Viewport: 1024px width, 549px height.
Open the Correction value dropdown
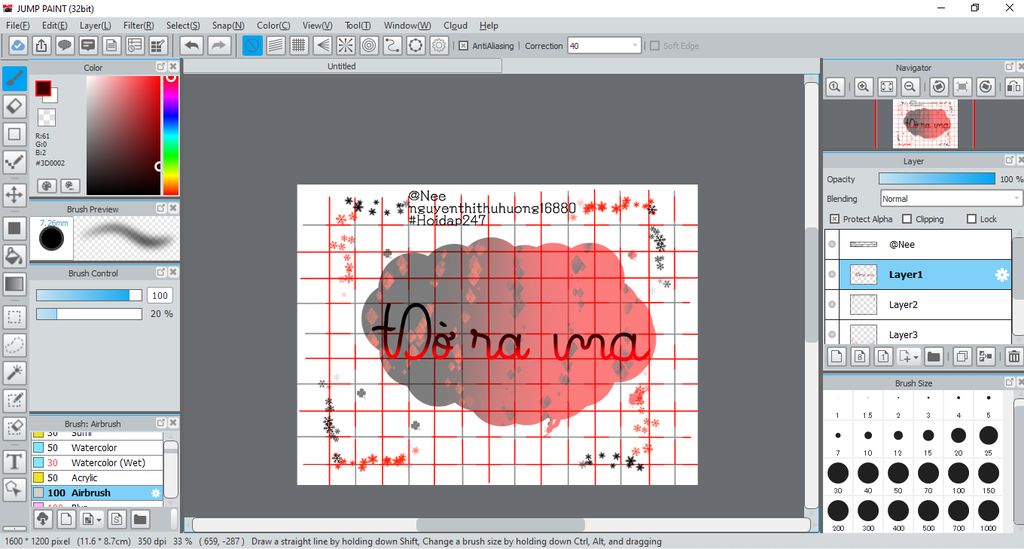[x=634, y=46]
